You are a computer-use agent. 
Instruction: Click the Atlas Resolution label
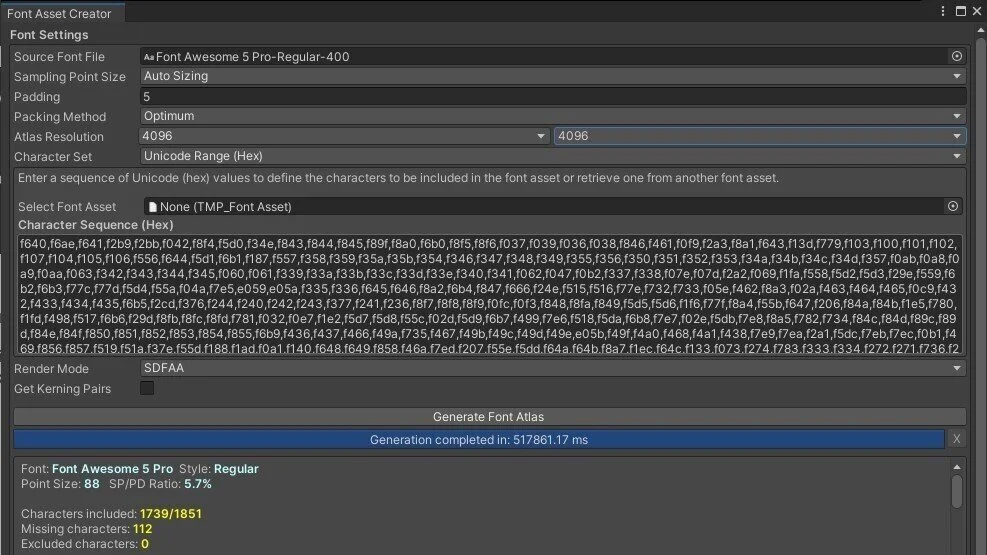[59, 137]
